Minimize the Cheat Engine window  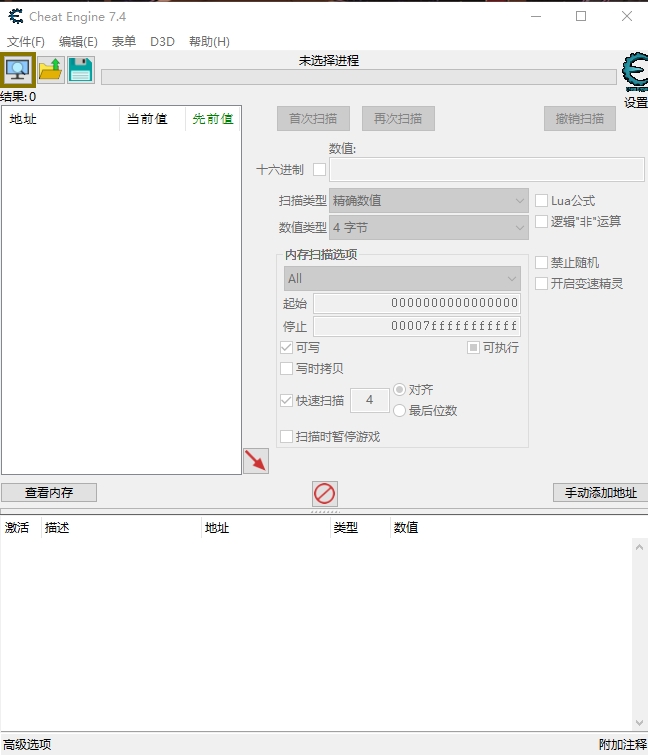point(536,16)
